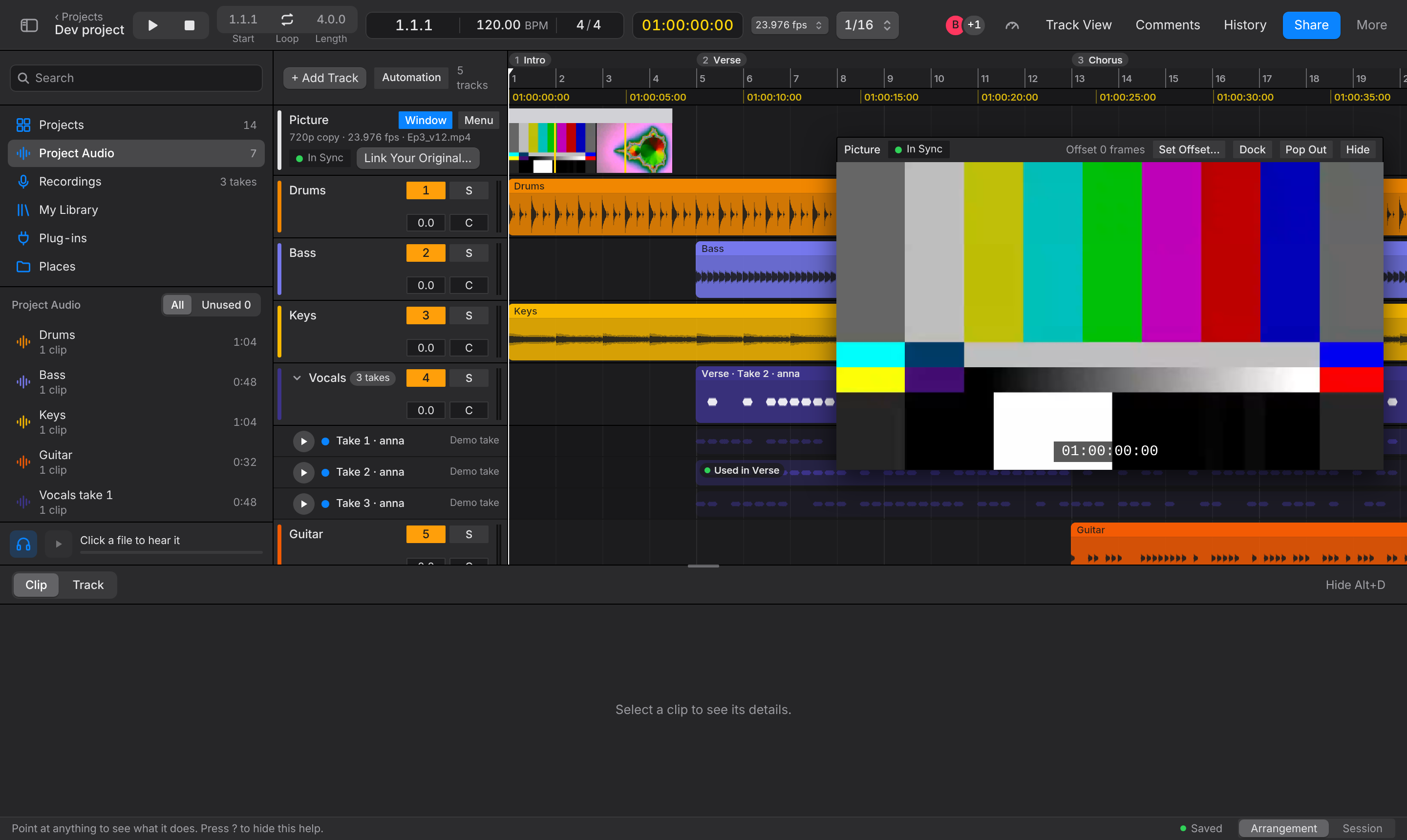
Task: Toggle the Loop icon
Action: point(287,19)
